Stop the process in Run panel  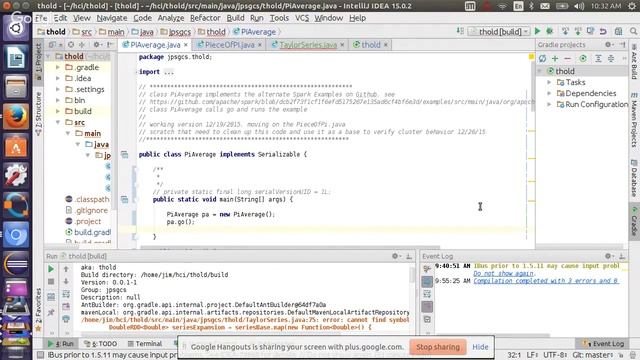click(51, 282)
